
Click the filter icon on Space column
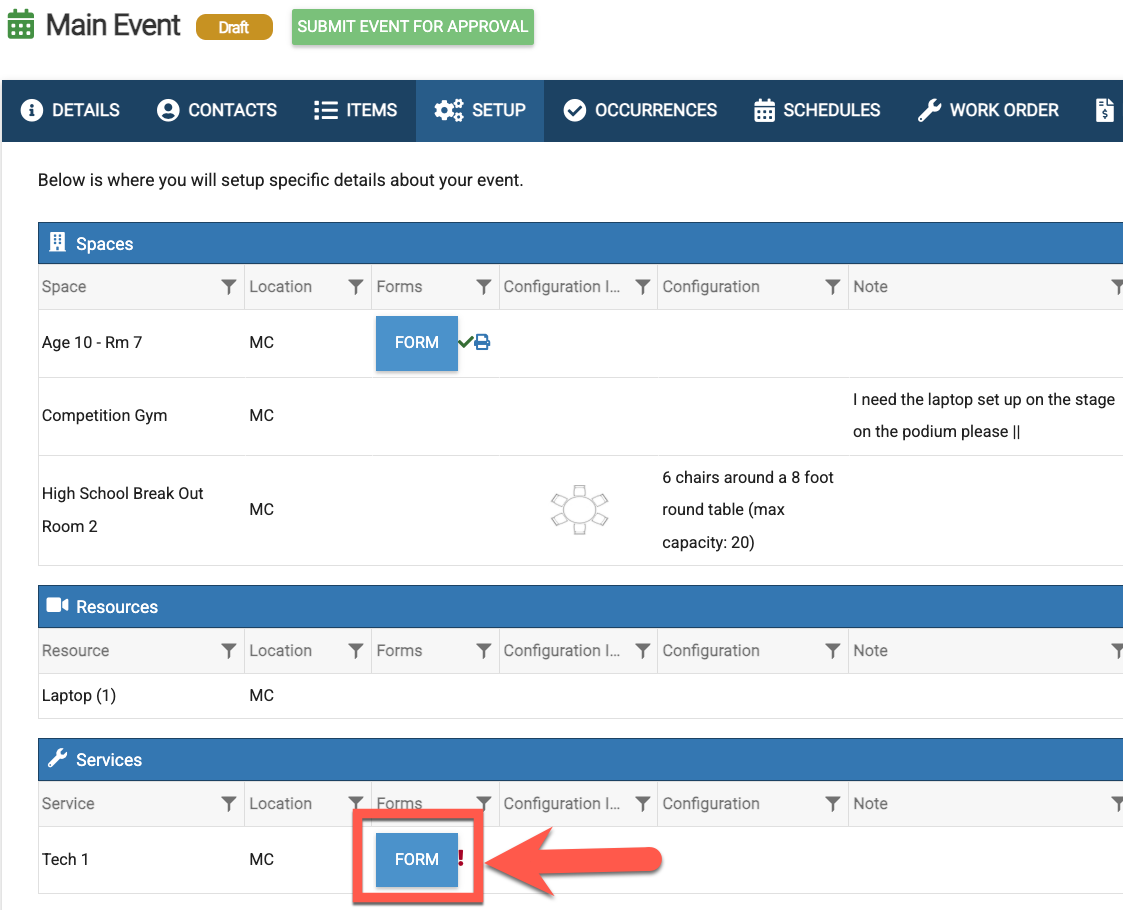228,287
